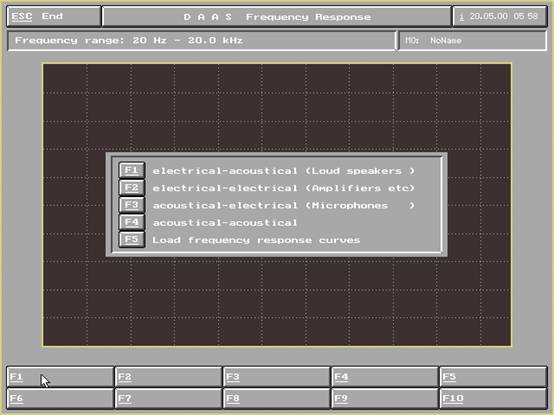This screenshot has height=415, width=554.
Task: Click the 'acoustical-acoustical' text
Action: pos(225,223)
